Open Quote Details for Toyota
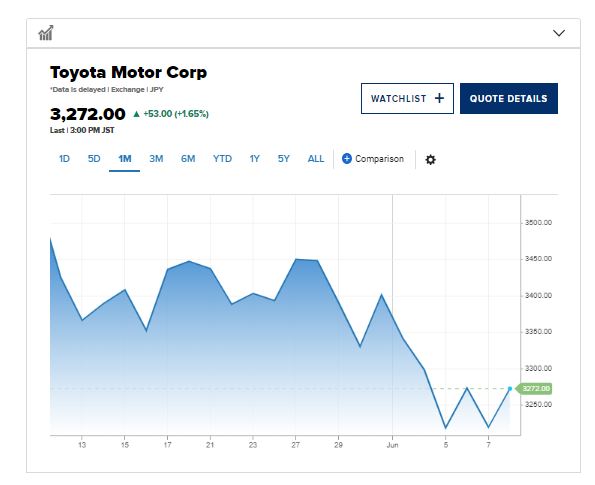 (x=509, y=99)
